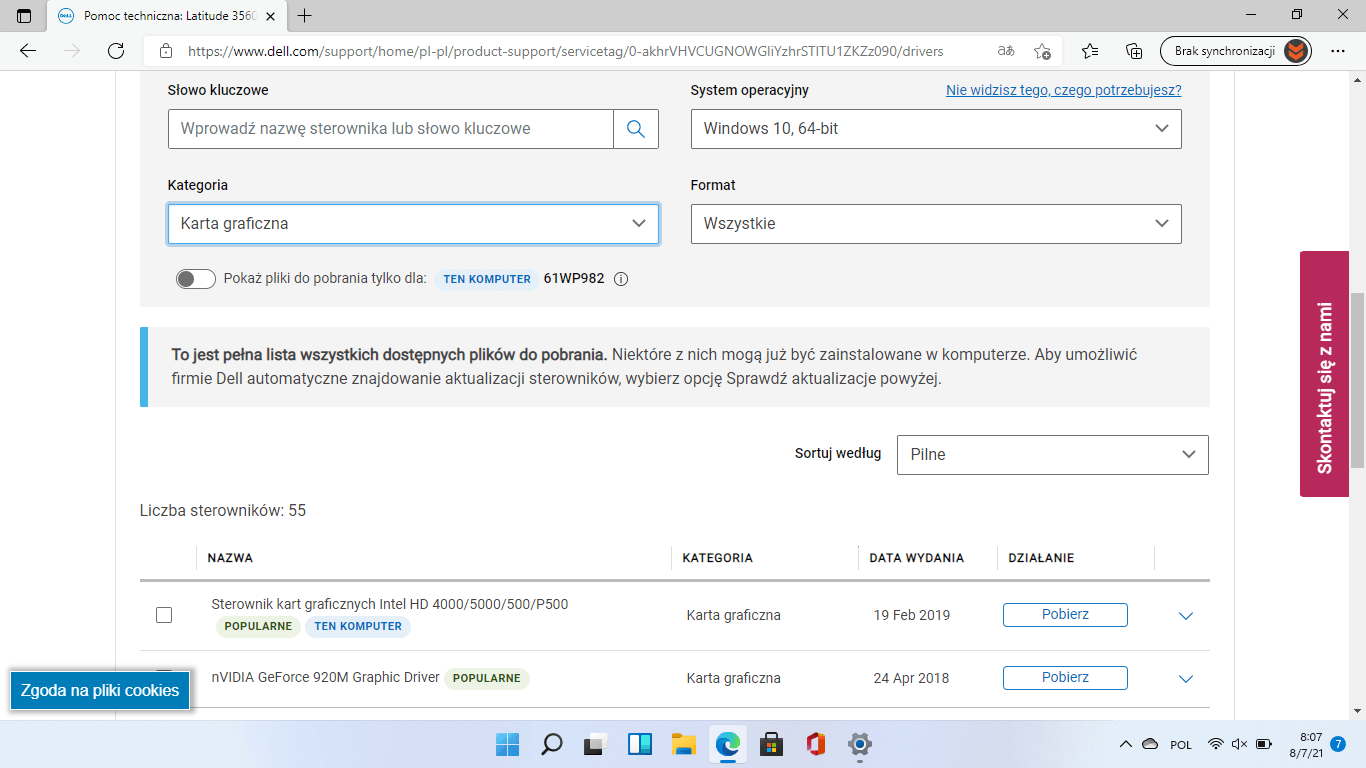Image resolution: width=1366 pixels, height=768 pixels.
Task: Open browser Collections
Action: (1134, 51)
